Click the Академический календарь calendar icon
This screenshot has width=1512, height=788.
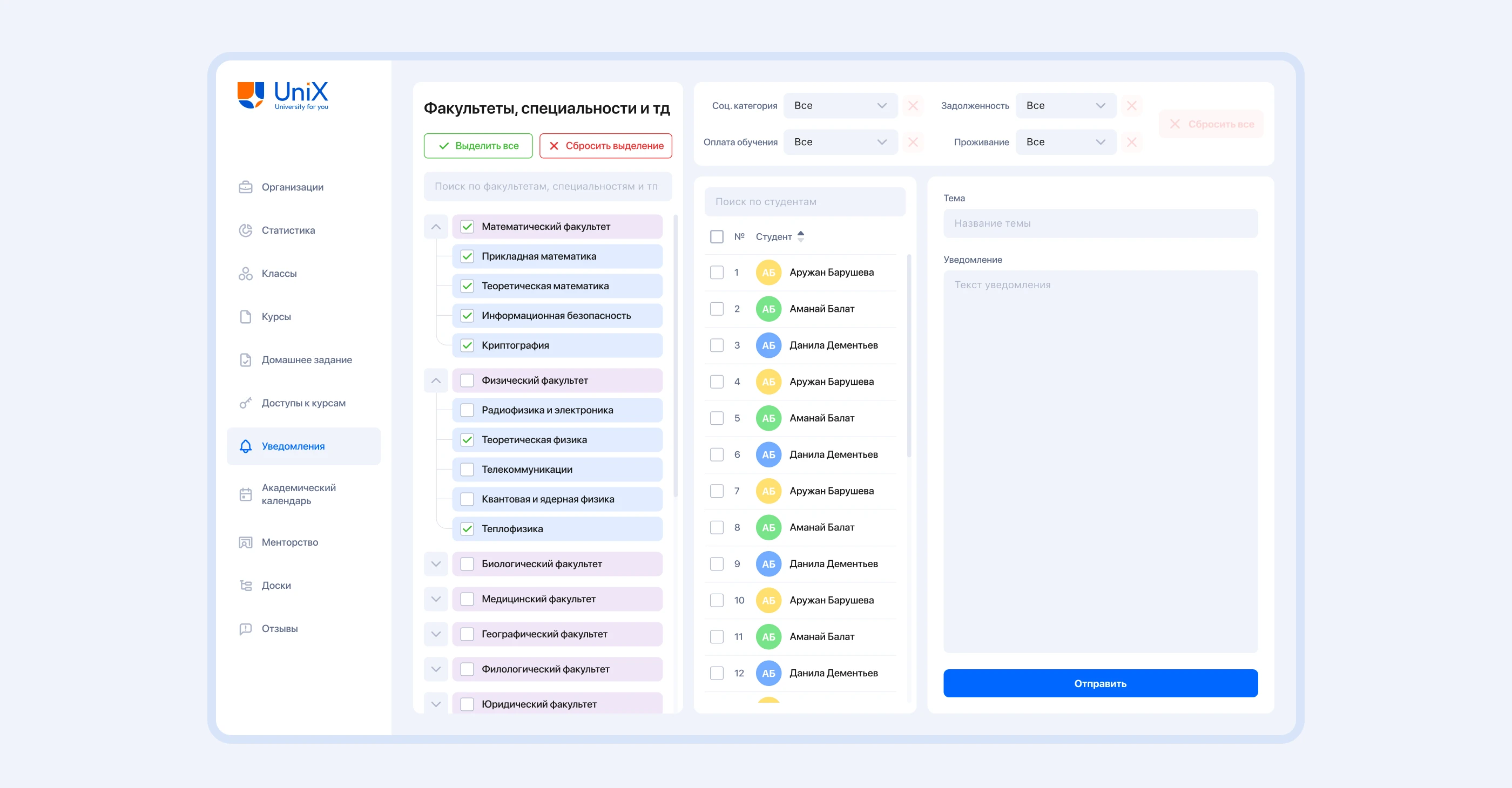245,494
